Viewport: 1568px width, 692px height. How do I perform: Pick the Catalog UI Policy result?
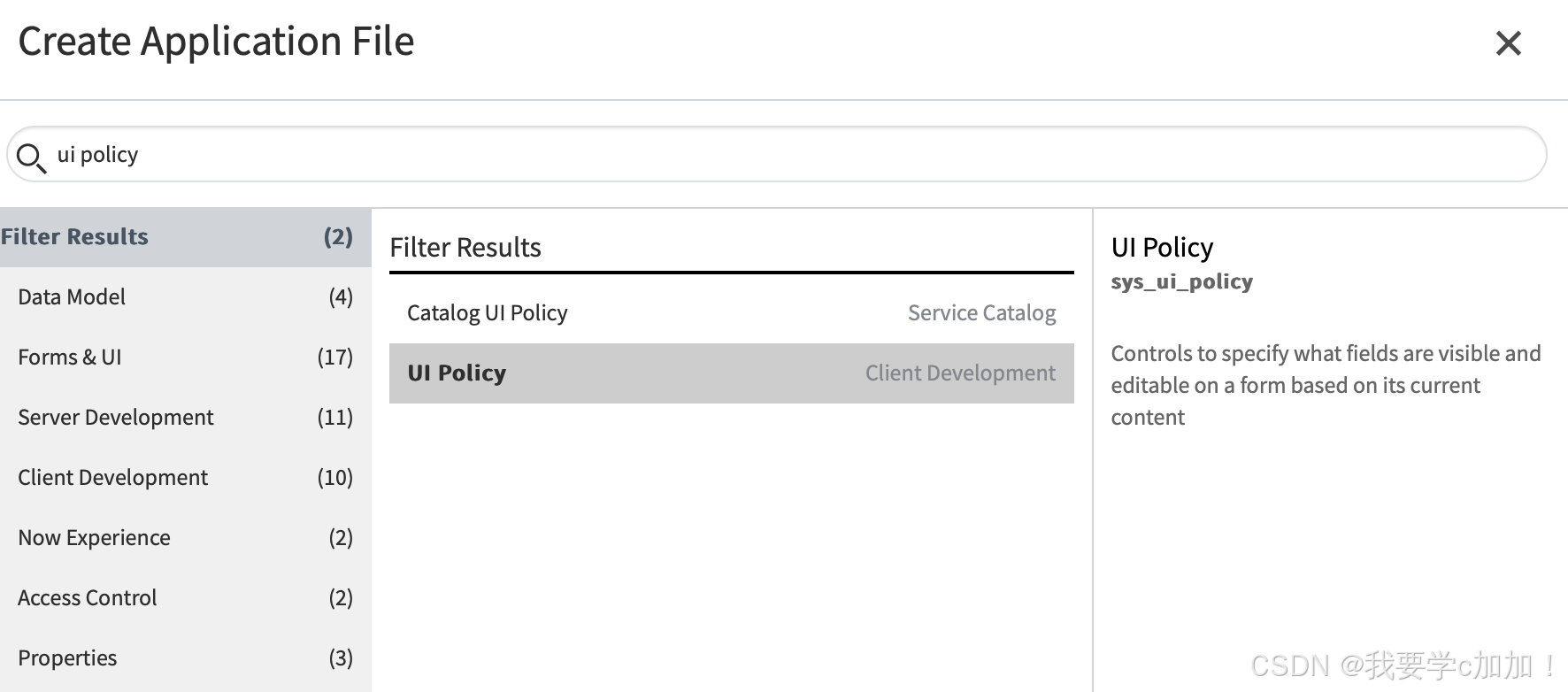[731, 313]
